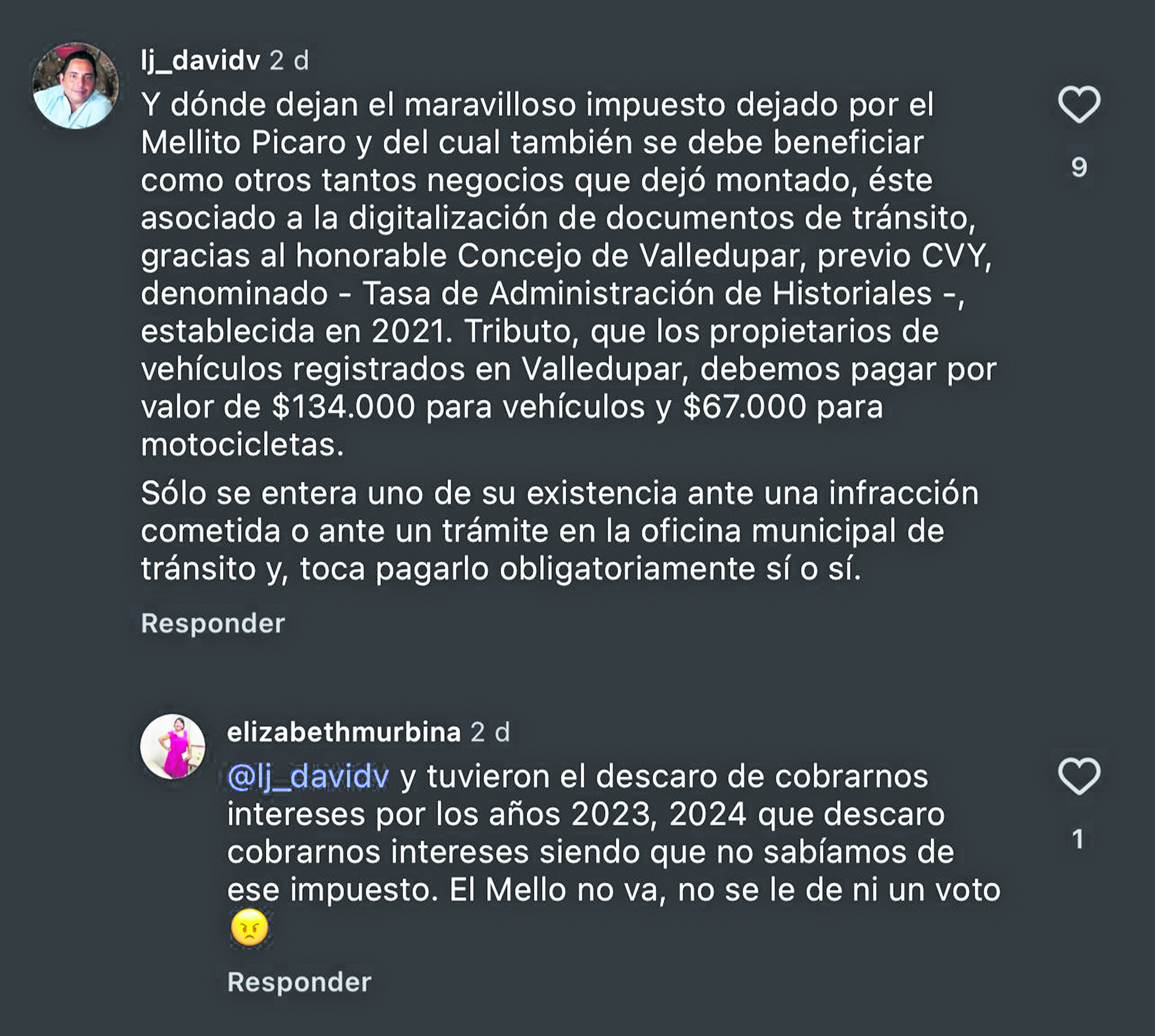Viewport: 1155px width, 1036px height.
Task: Open the lj_davidv username link
Action: pos(200,60)
